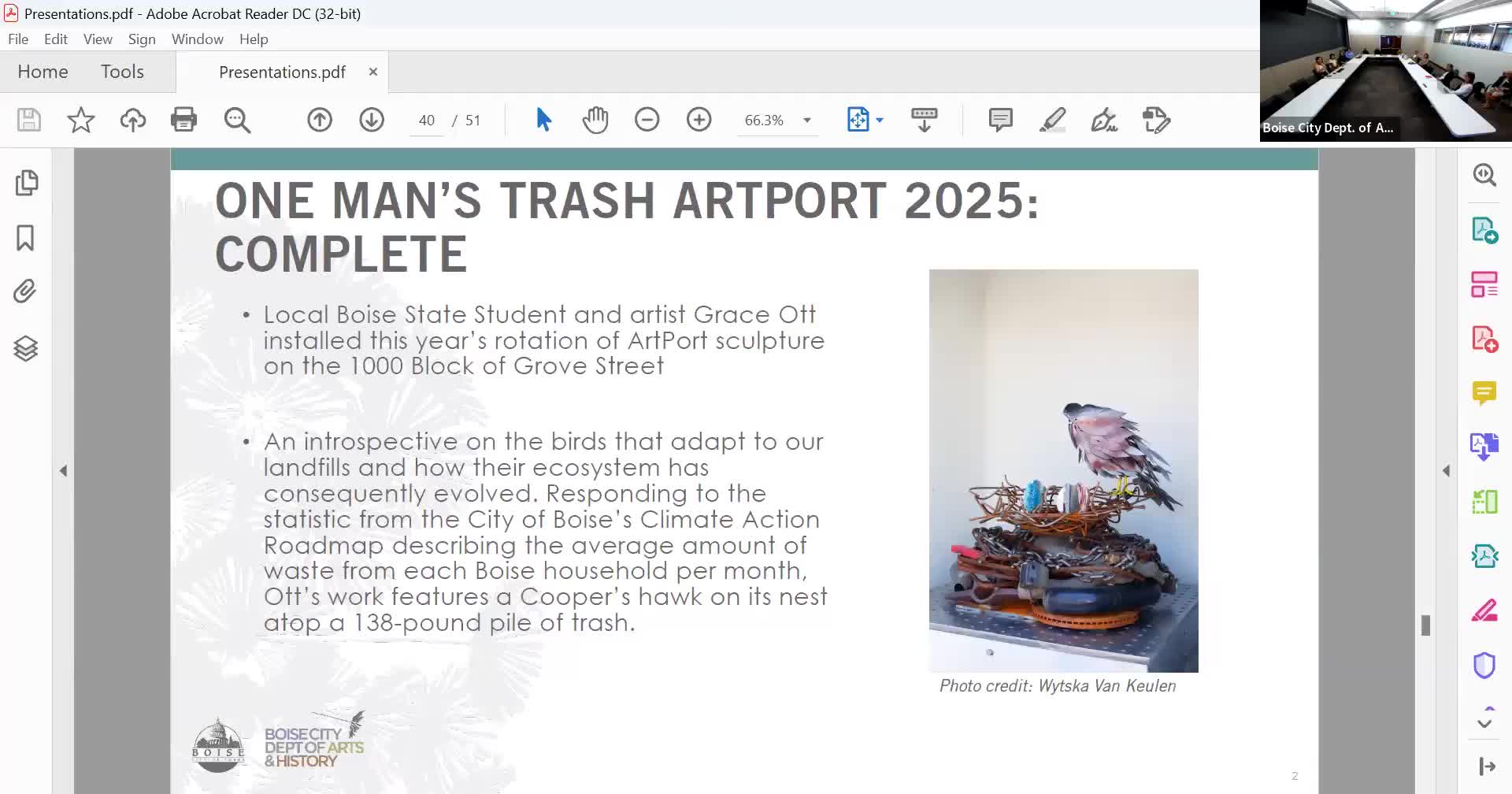Click the current page number field
This screenshot has width=1512, height=794.
(427, 121)
